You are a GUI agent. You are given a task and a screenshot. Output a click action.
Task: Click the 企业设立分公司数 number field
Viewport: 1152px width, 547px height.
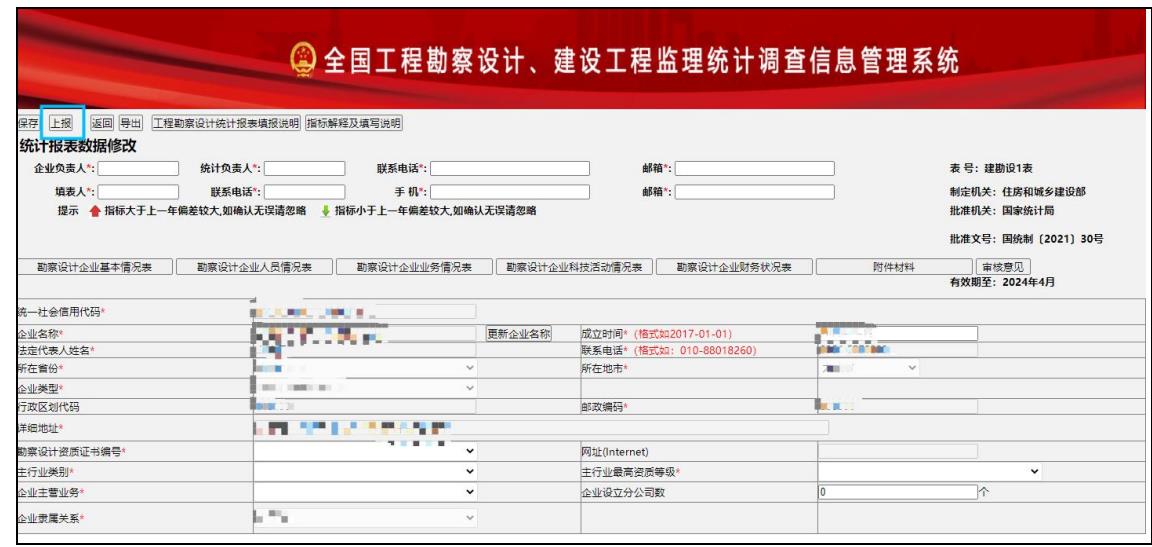896,492
